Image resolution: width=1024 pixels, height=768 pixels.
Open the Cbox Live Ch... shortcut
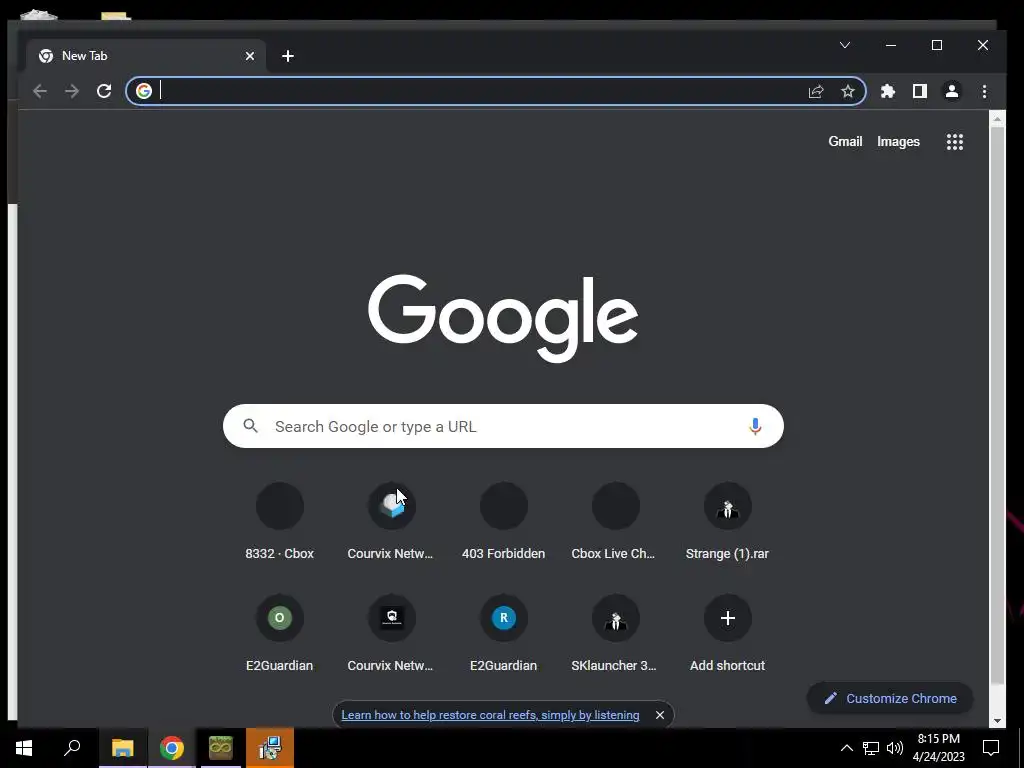(615, 521)
